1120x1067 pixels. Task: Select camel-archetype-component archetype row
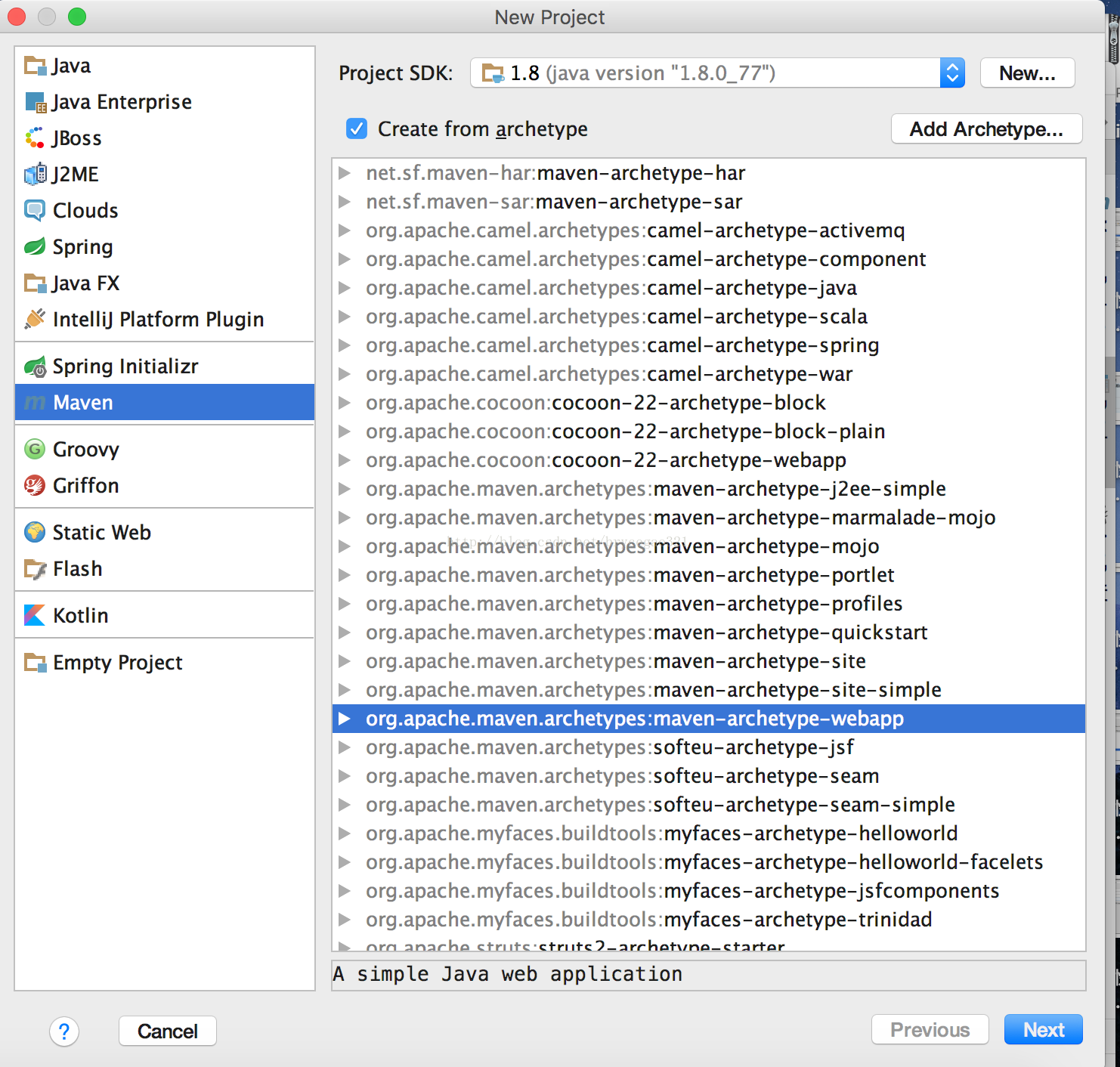click(x=709, y=259)
